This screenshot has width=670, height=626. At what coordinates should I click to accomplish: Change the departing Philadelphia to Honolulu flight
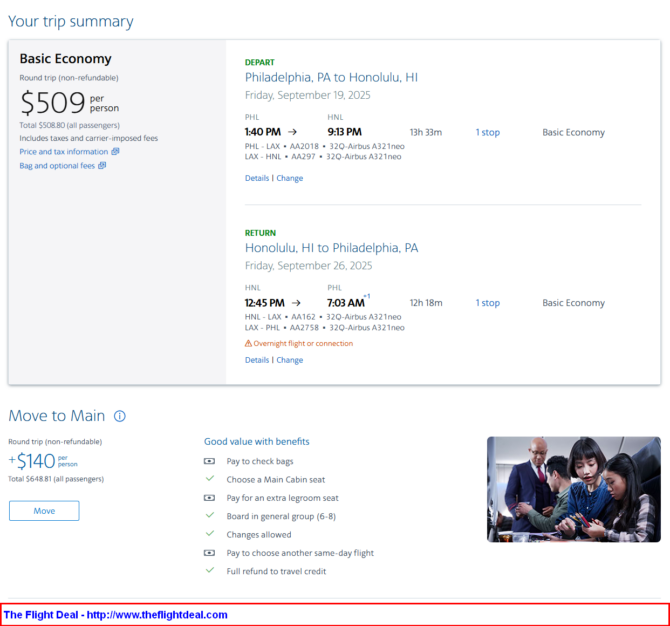coord(290,178)
